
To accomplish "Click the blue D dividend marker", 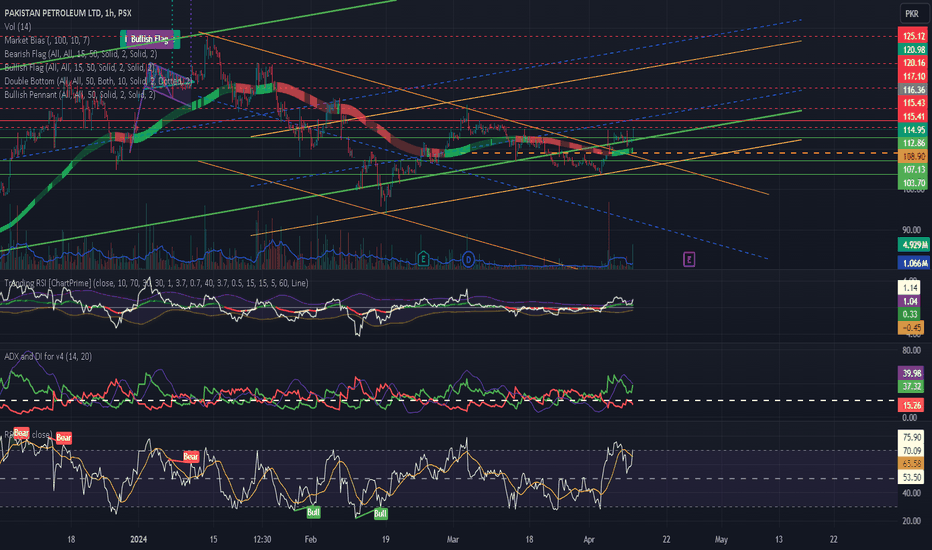I will pos(468,259).
